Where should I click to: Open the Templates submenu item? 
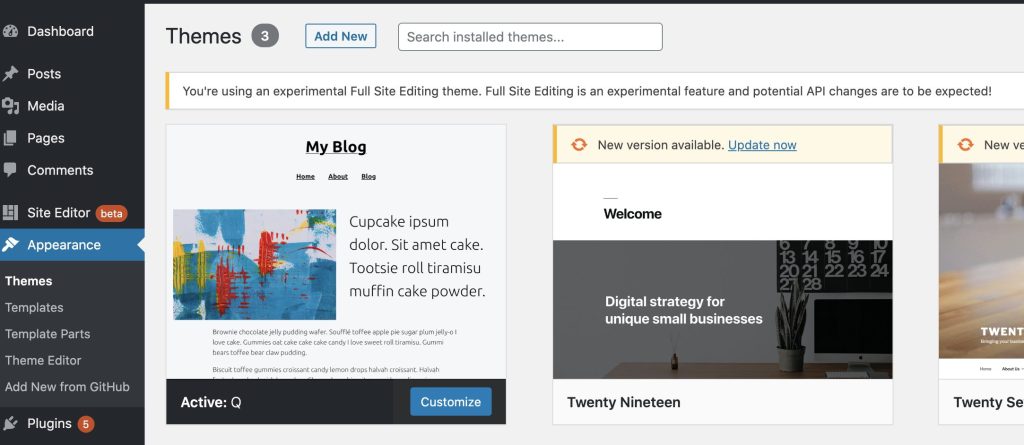[x=34, y=308]
